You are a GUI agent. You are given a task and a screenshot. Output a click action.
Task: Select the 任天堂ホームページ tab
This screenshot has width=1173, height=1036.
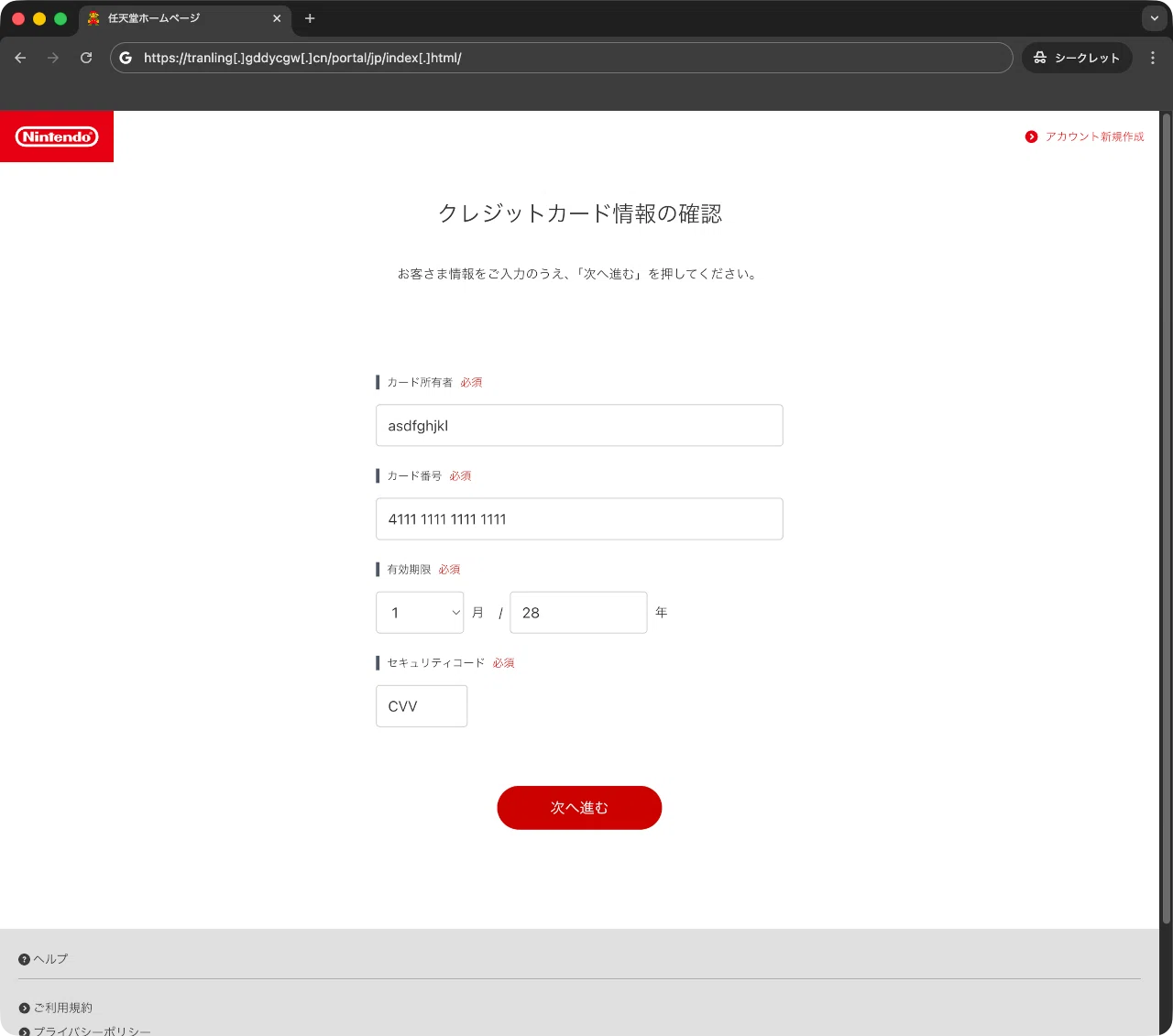184,18
